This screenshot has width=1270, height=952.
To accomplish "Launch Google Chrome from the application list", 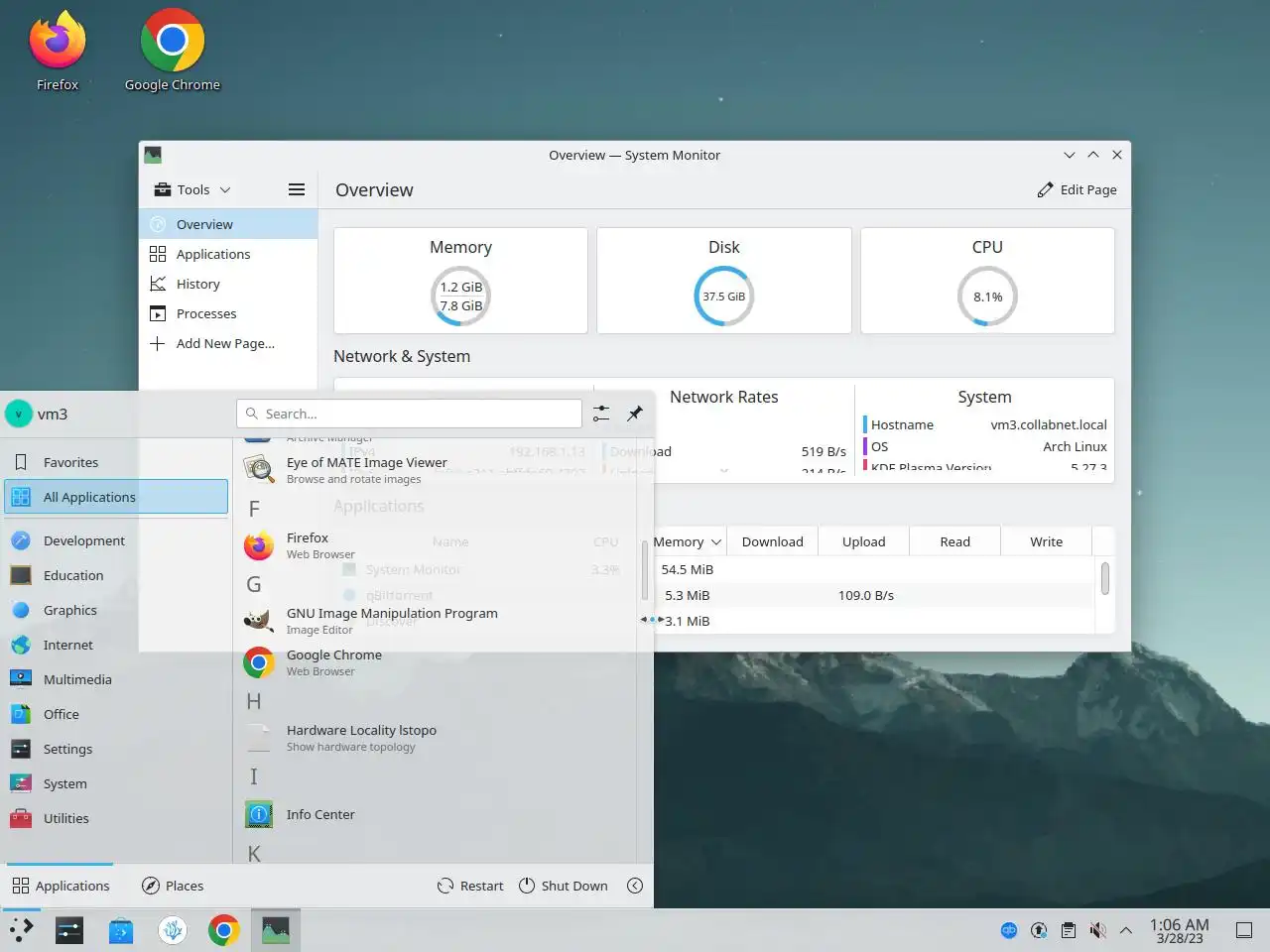I will [437, 662].
